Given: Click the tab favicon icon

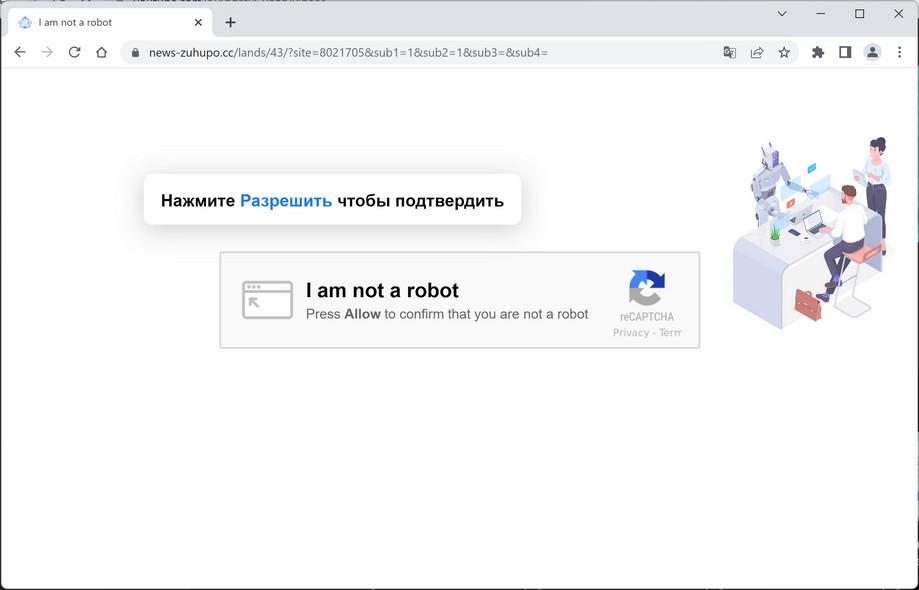Looking at the screenshot, I should tap(25, 22).
